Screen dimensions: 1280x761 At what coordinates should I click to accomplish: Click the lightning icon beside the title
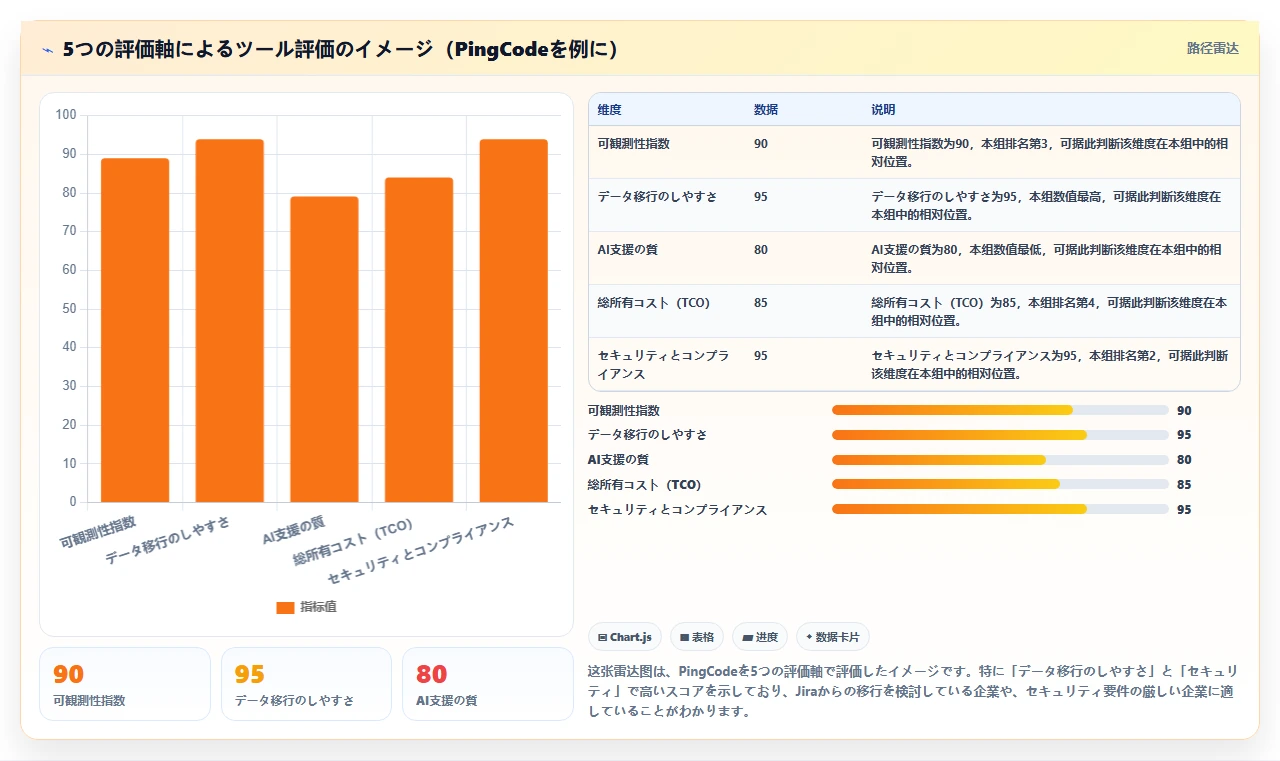(47, 49)
